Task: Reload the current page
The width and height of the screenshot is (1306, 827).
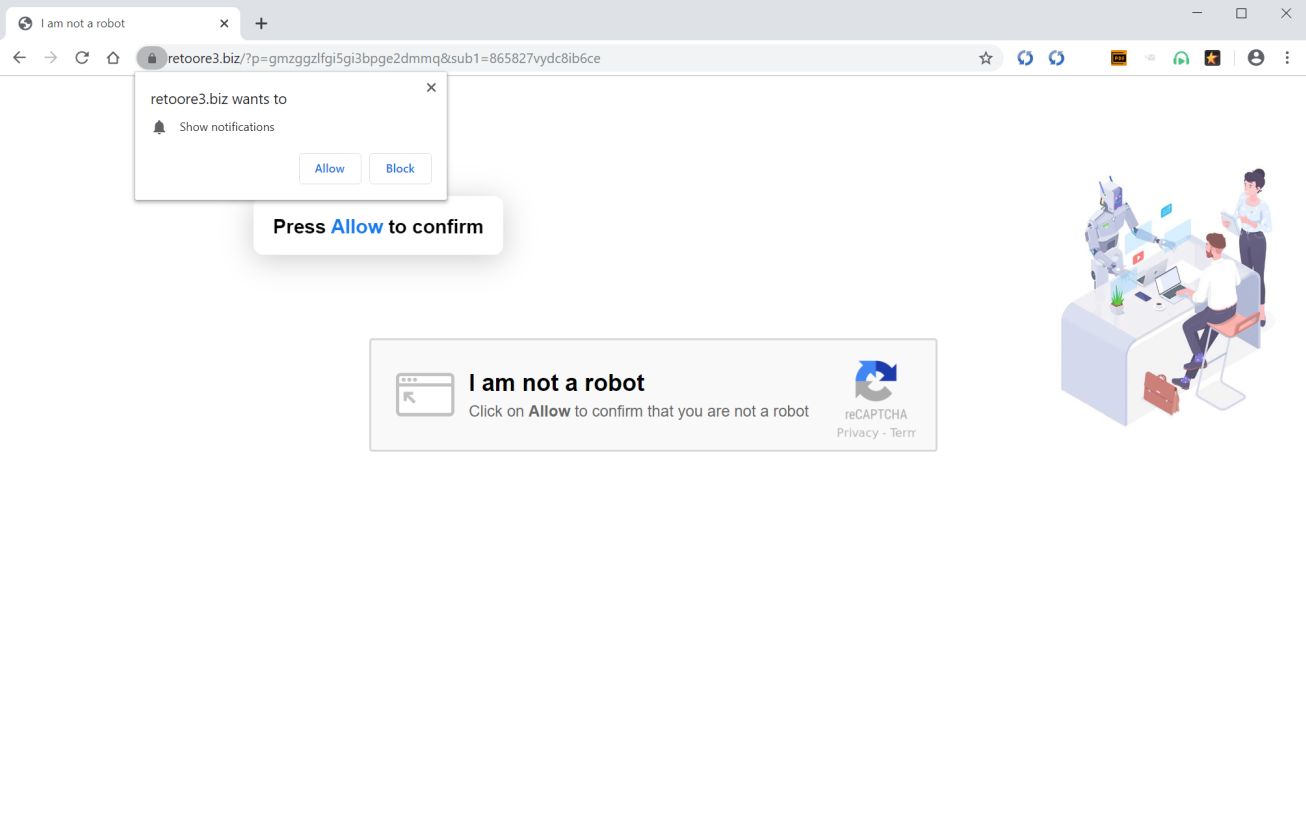Action: click(82, 58)
